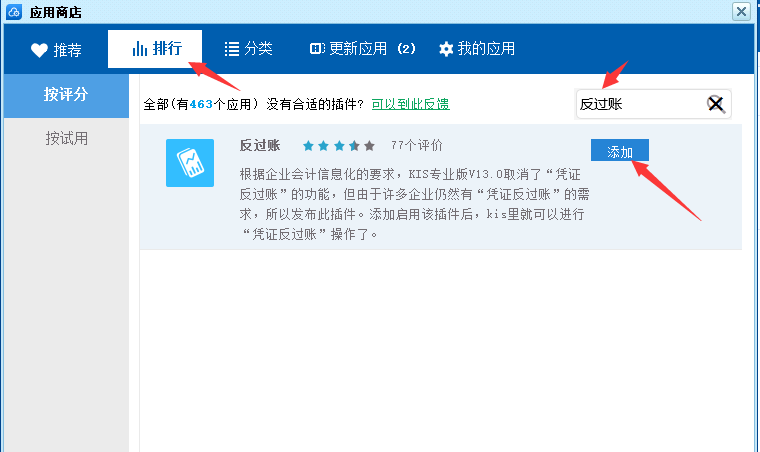Image resolution: width=760 pixels, height=452 pixels.
Task: Open the 77个评价 review count
Action: click(x=417, y=145)
